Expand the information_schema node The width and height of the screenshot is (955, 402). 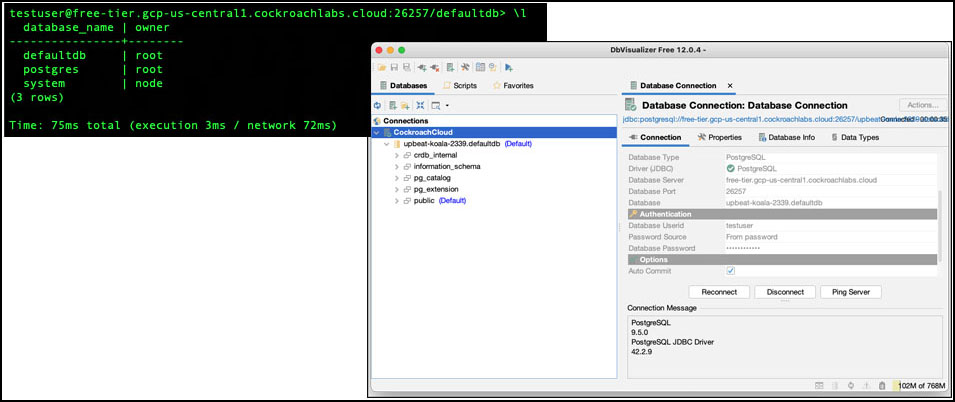tap(397, 166)
